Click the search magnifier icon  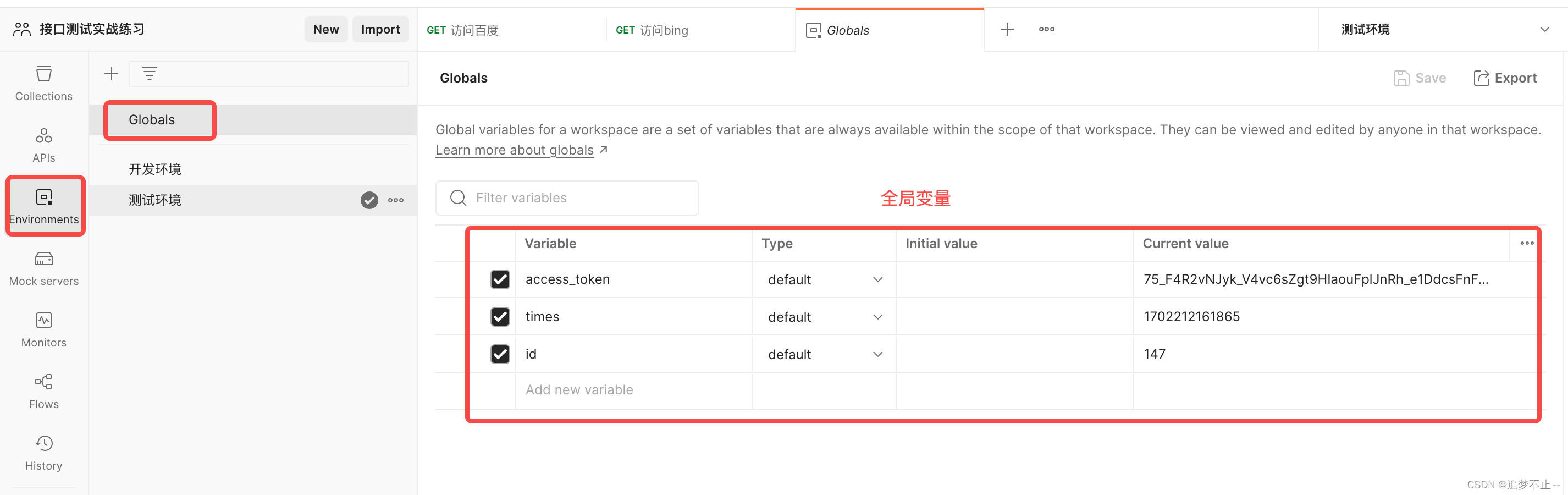[x=458, y=198]
